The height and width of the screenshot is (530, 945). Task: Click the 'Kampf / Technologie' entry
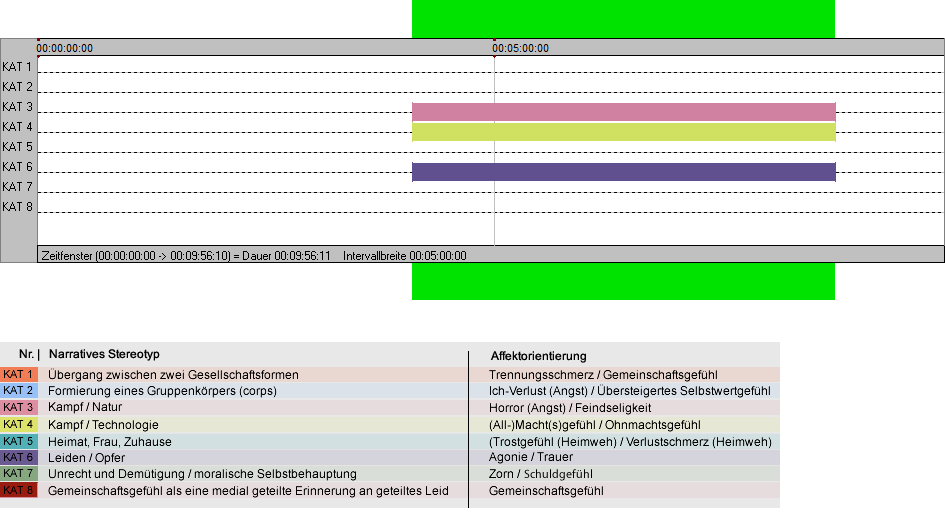coord(104,424)
